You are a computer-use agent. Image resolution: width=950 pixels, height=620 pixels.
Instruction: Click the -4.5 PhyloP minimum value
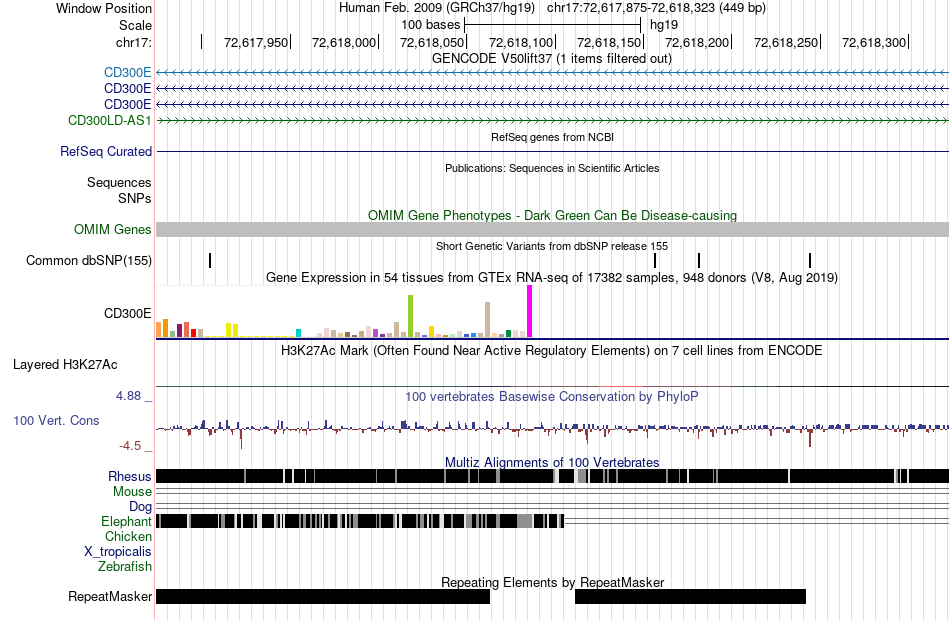(x=130, y=446)
